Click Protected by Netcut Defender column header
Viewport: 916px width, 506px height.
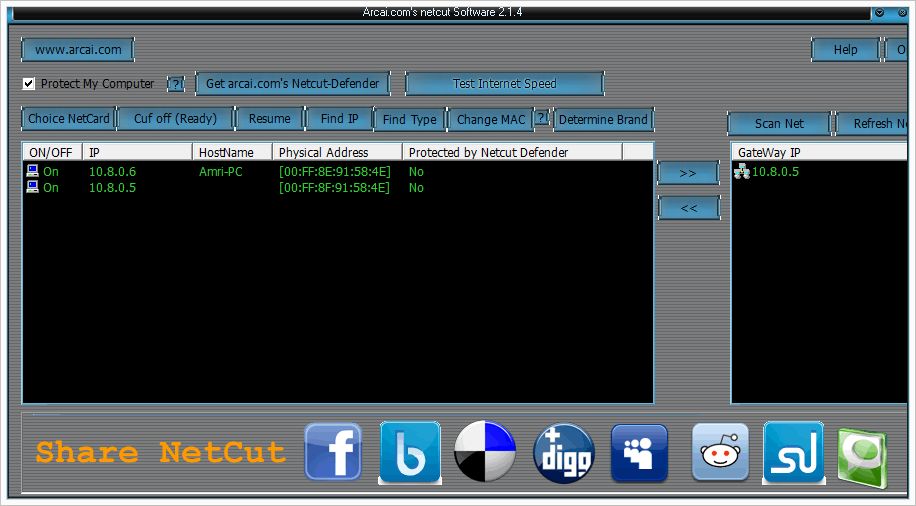tap(512, 152)
